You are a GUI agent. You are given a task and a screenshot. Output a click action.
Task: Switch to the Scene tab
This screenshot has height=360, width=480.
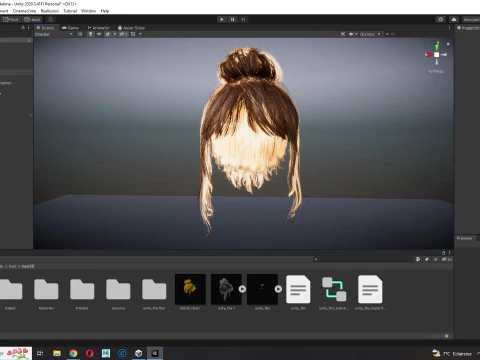pos(45,28)
